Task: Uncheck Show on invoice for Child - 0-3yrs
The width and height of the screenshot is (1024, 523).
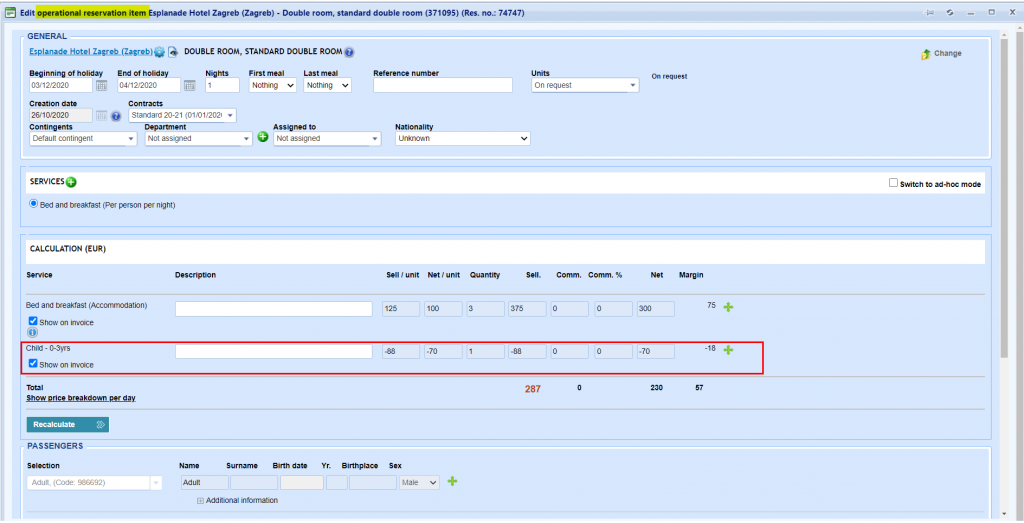Action: (33, 364)
